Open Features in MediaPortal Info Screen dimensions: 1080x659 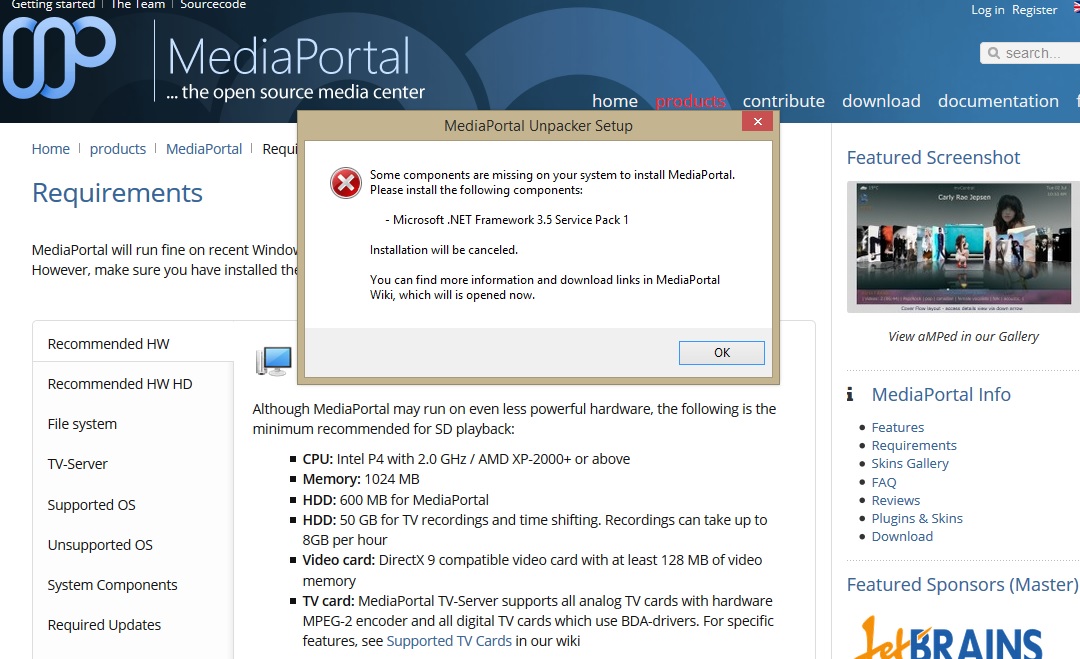(897, 427)
